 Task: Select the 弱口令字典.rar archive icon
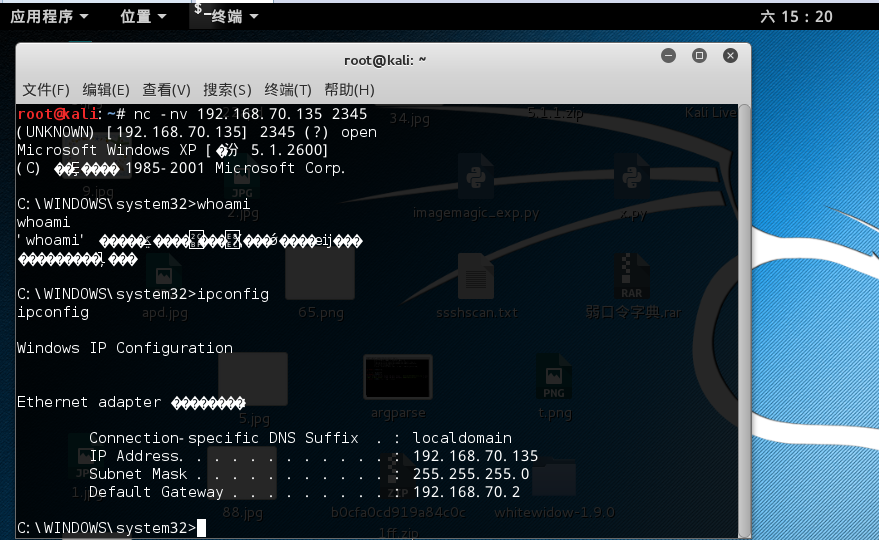pos(632,286)
